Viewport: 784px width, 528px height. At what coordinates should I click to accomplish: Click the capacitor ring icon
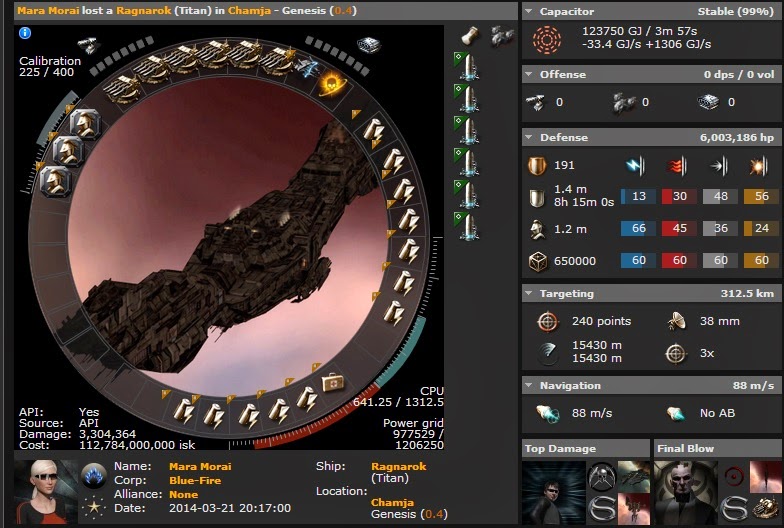(x=546, y=39)
